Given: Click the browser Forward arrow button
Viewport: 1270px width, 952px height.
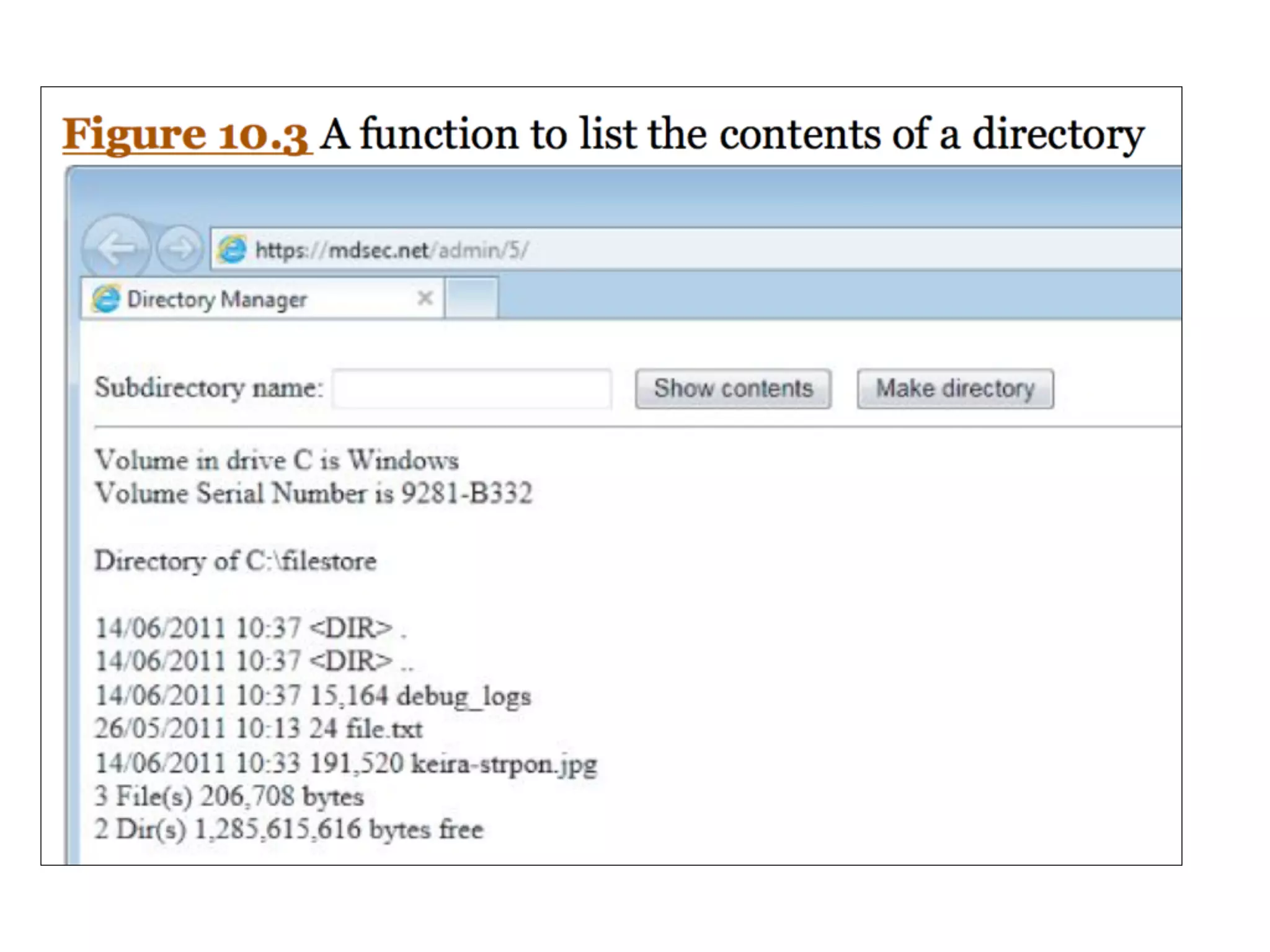Looking at the screenshot, I should [180, 249].
